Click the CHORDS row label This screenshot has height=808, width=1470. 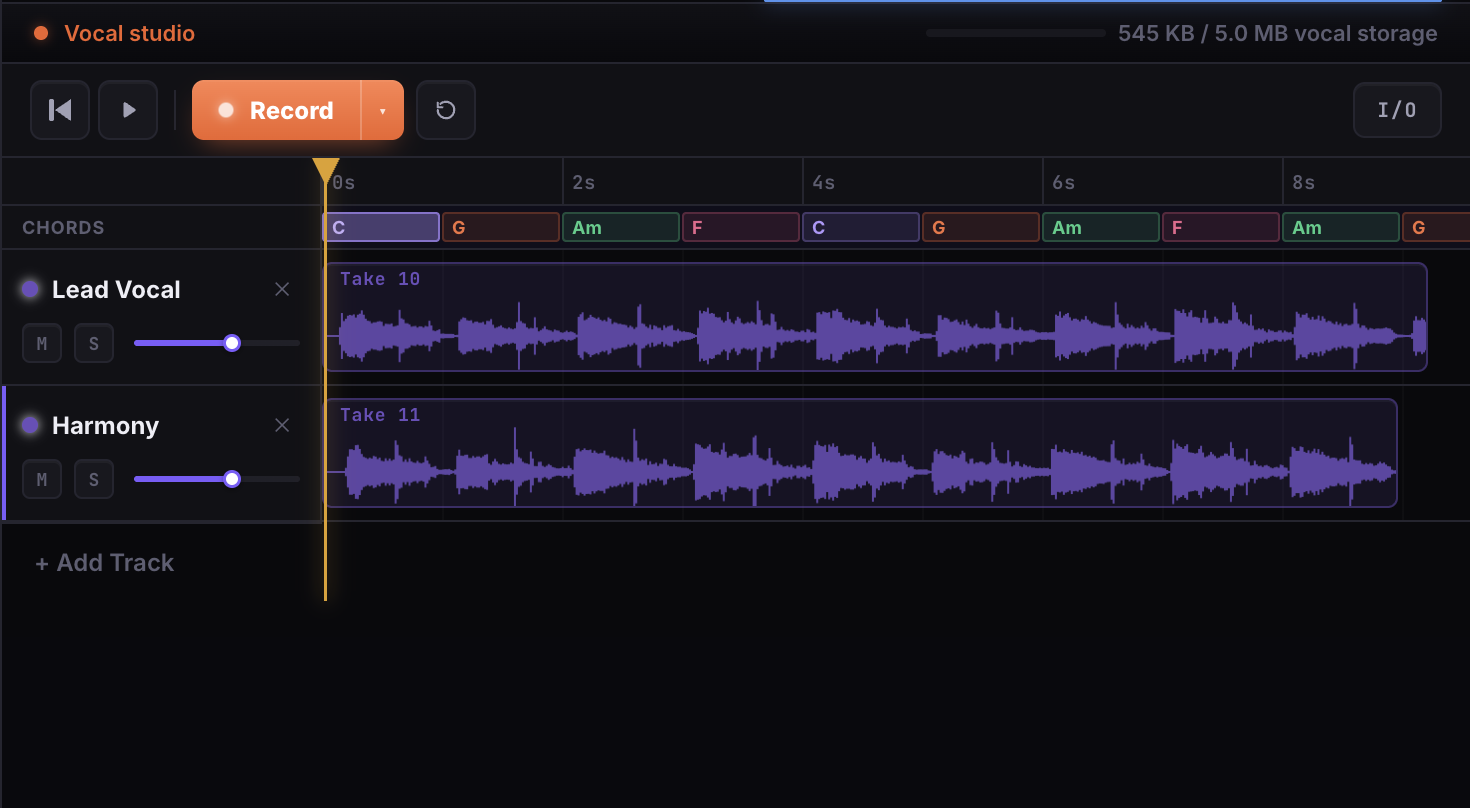(63, 227)
